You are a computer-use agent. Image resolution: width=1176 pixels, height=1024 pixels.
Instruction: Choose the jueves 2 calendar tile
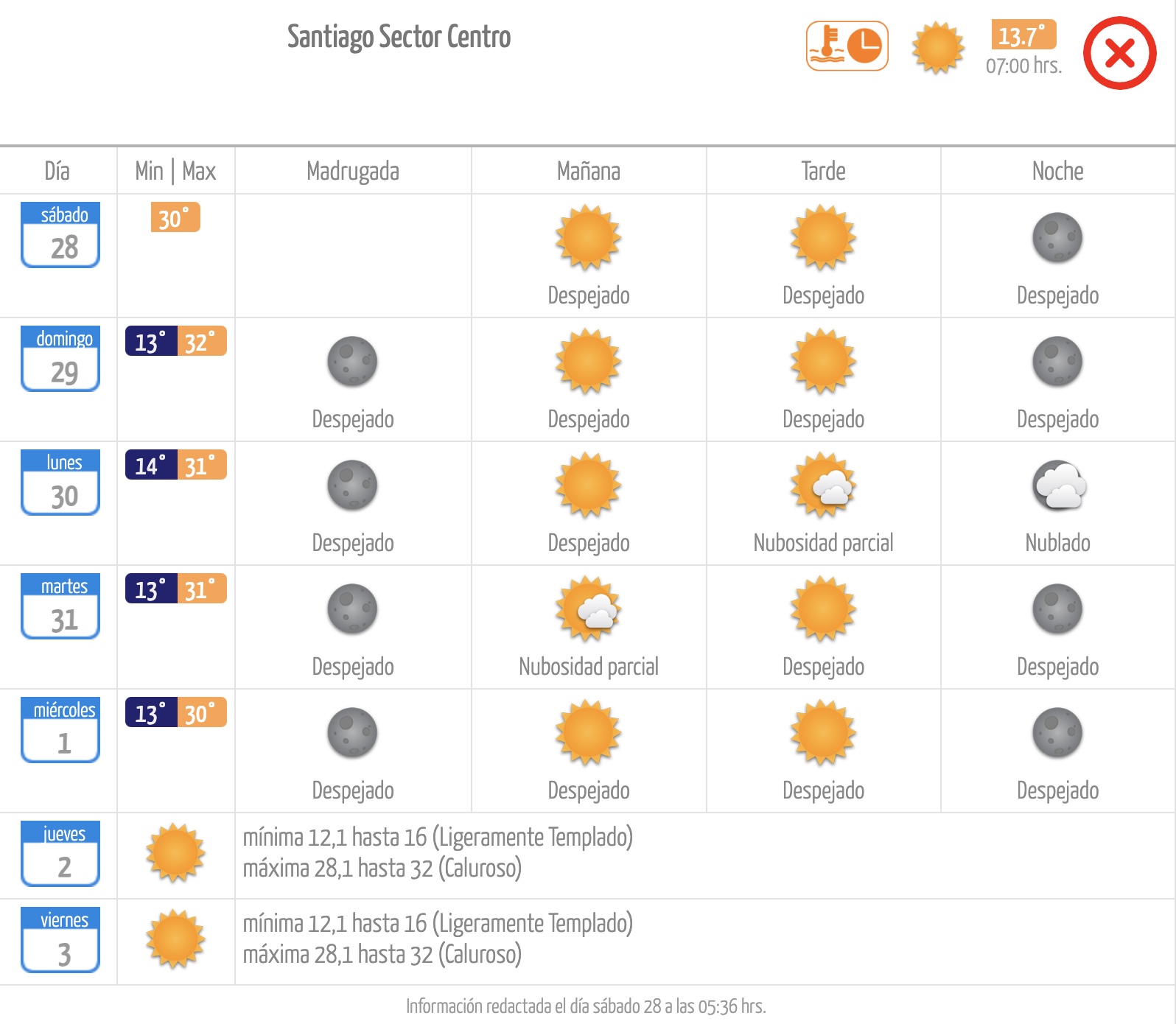tap(60, 854)
